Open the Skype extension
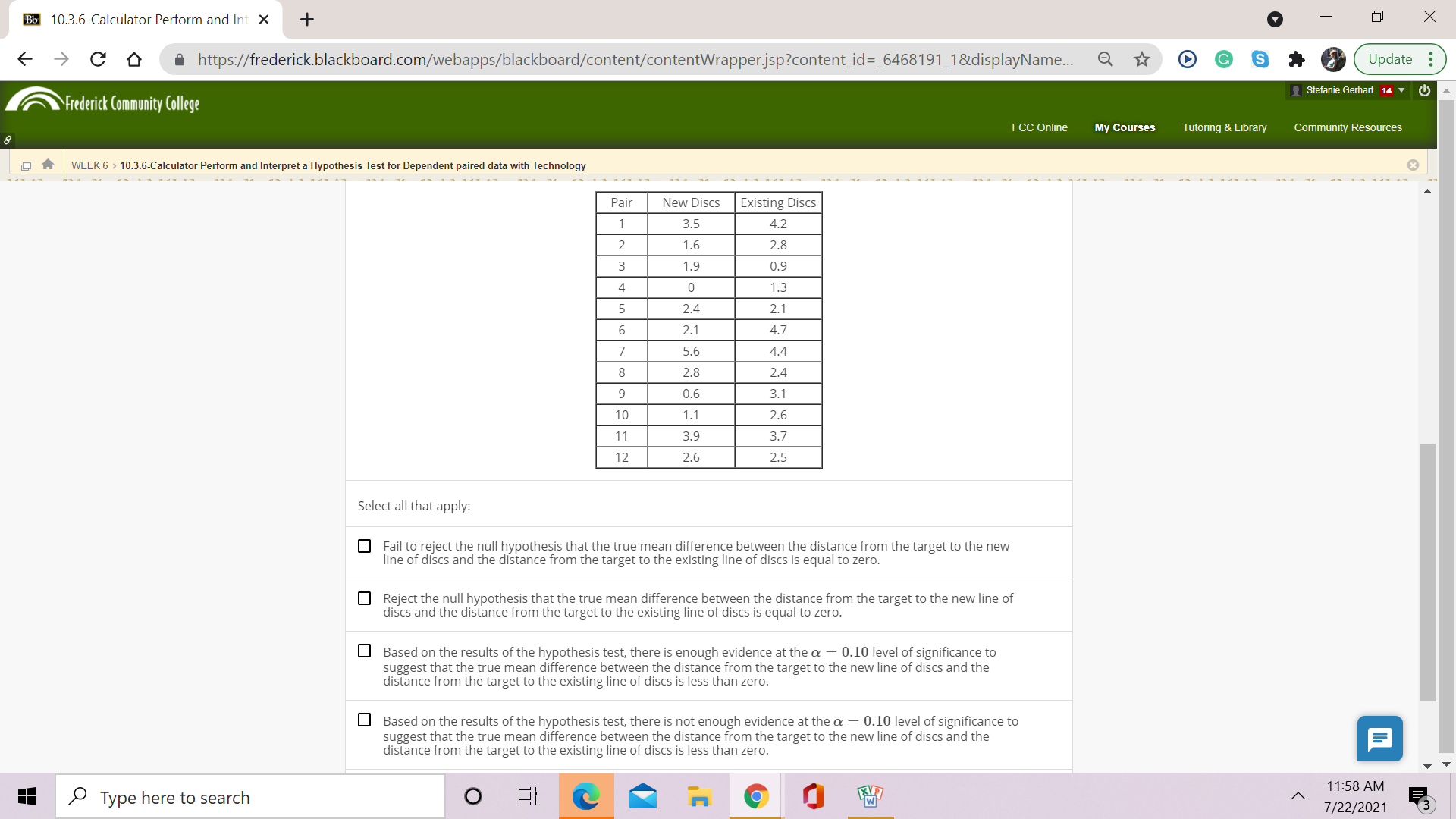This screenshot has width=1456, height=819. [x=1260, y=59]
